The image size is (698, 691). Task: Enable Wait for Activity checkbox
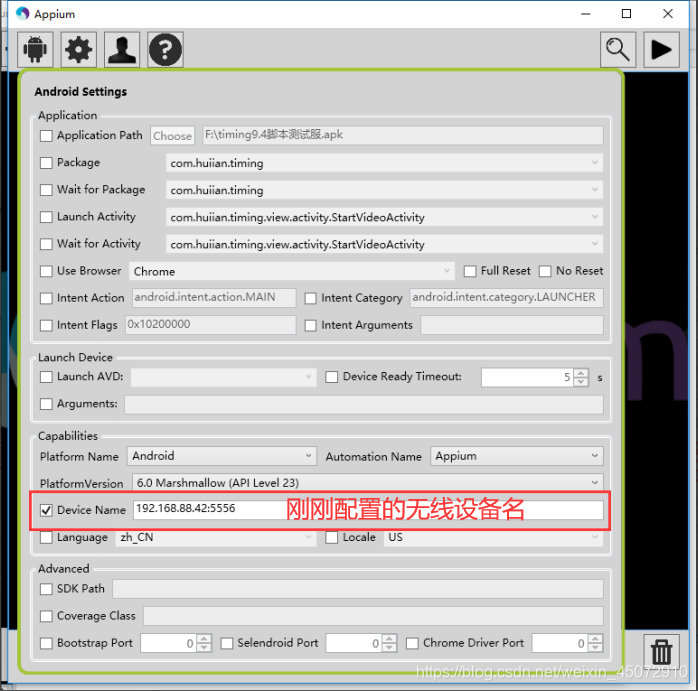46,244
